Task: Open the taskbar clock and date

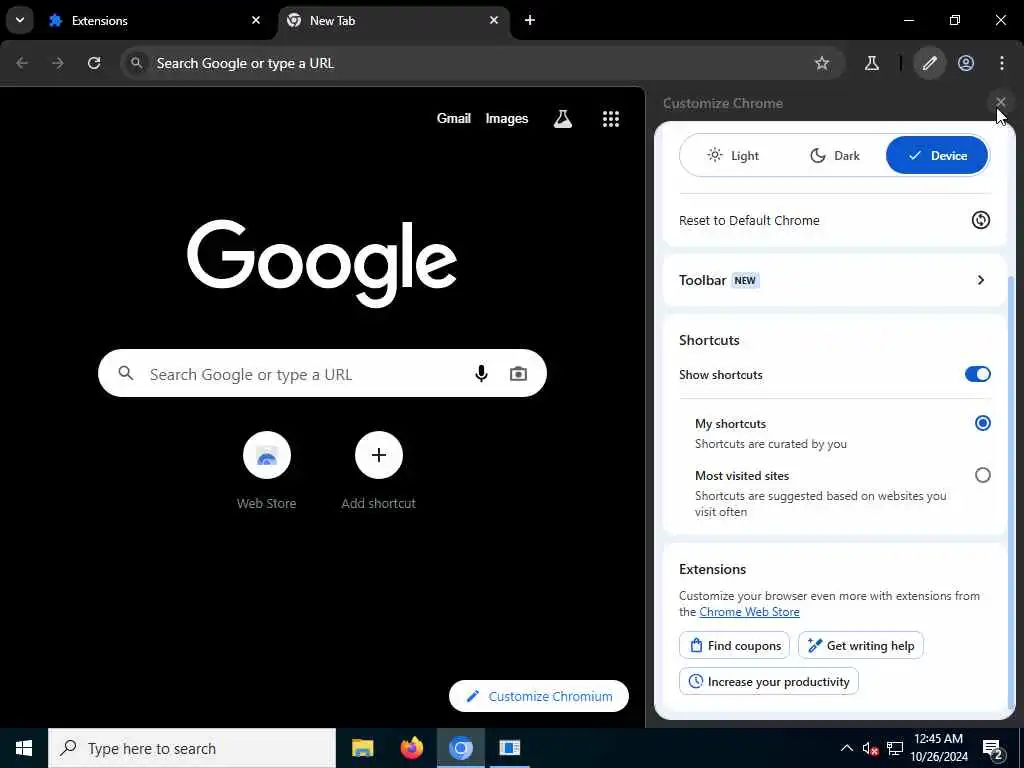Action: pyautogui.click(x=938, y=748)
